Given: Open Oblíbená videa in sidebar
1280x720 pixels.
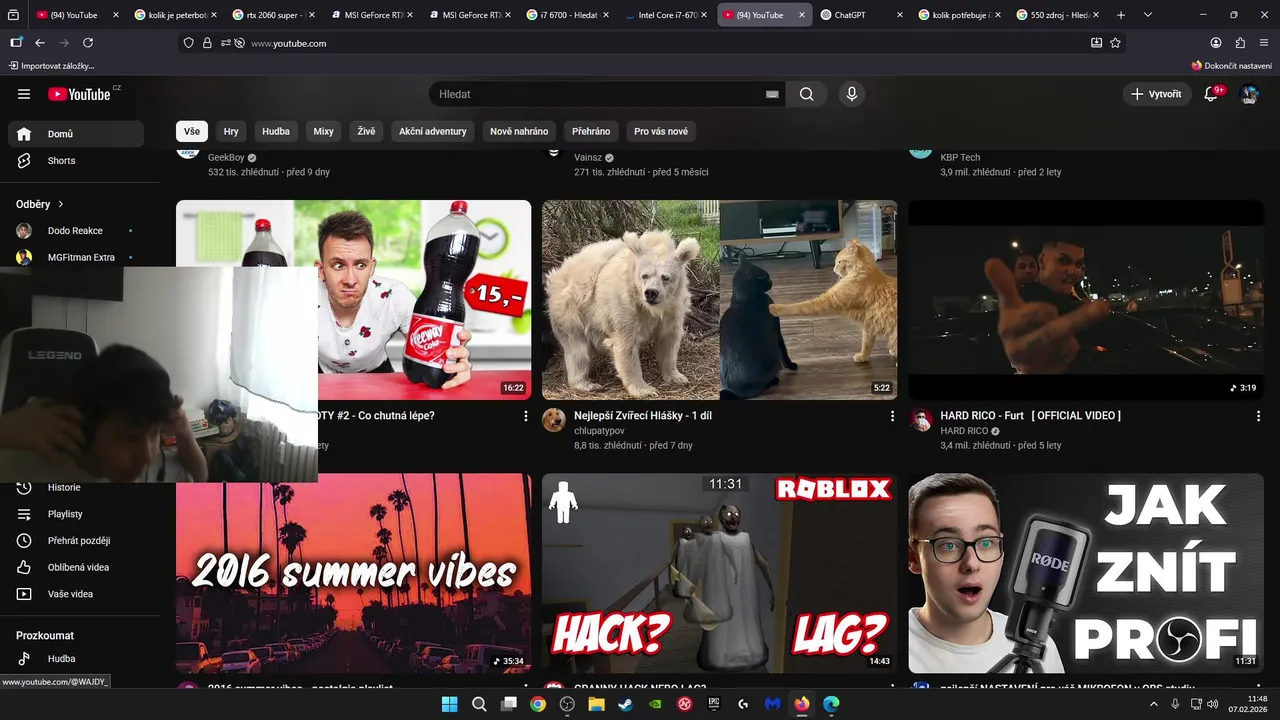Looking at the screenshot, I should [x=76, y=567].
